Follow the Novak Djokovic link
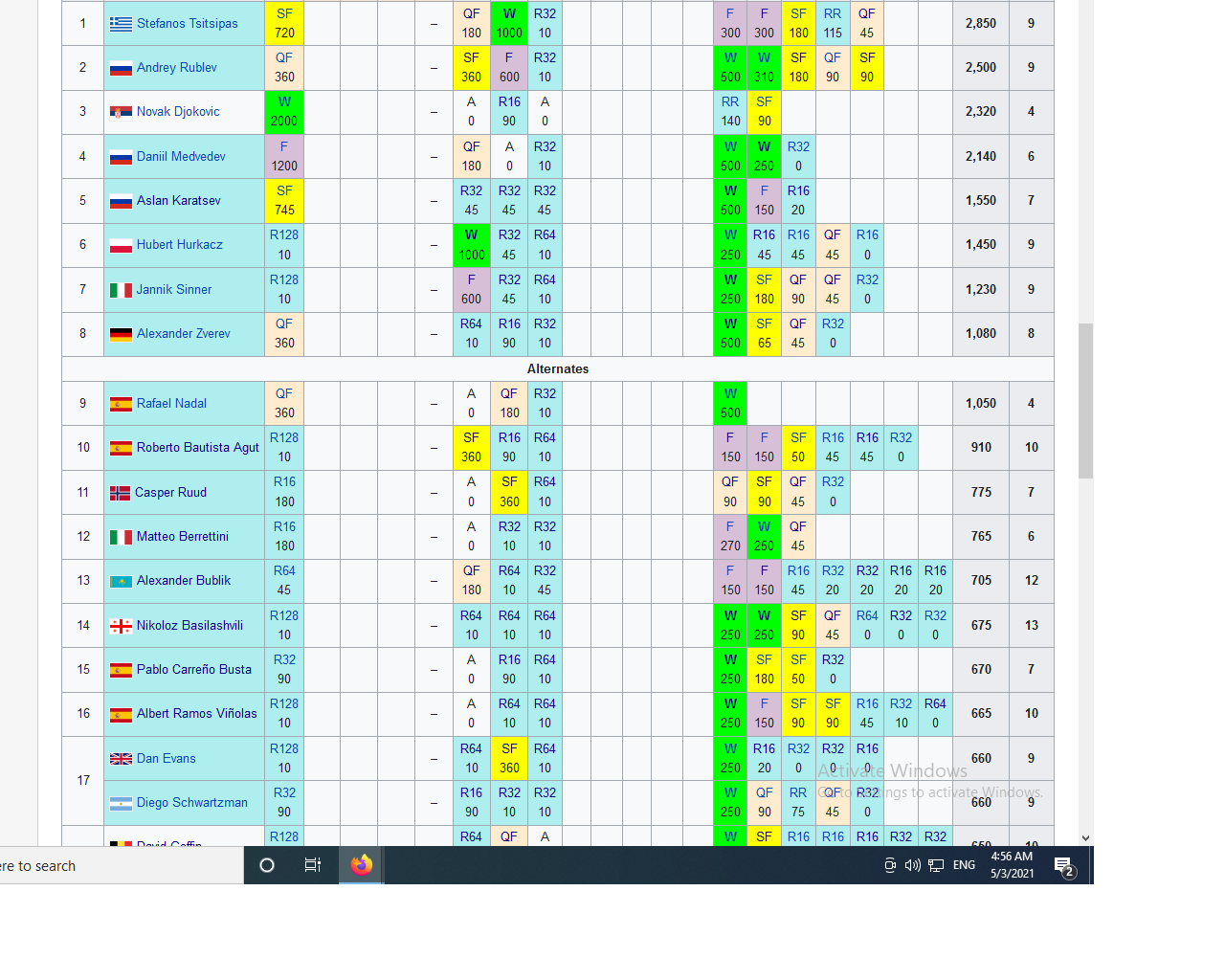This screenshot has height=980, width=1225. point(178,112)
